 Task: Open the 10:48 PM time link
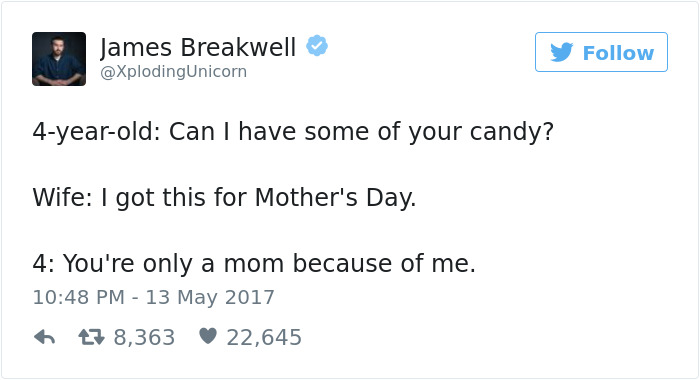[79, 298]
